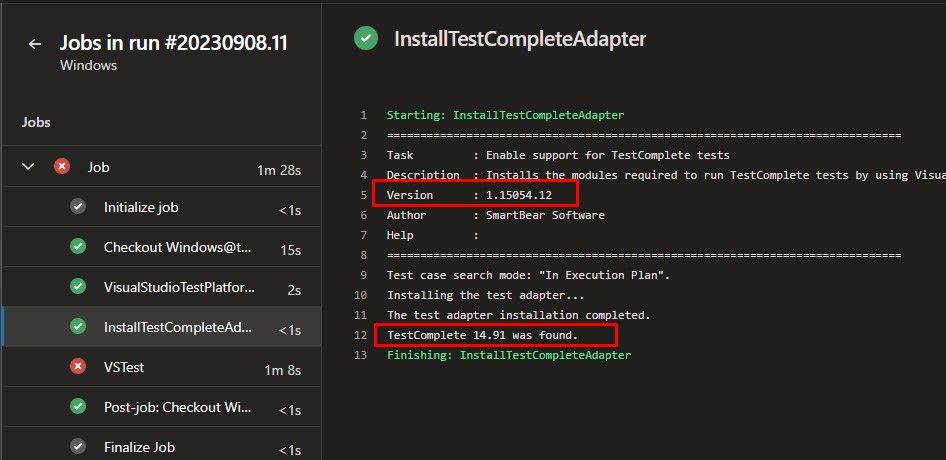The image size is (946, 460).
Task: Open the VisualStudioTestPlatform step log
Action: point(179,287)
